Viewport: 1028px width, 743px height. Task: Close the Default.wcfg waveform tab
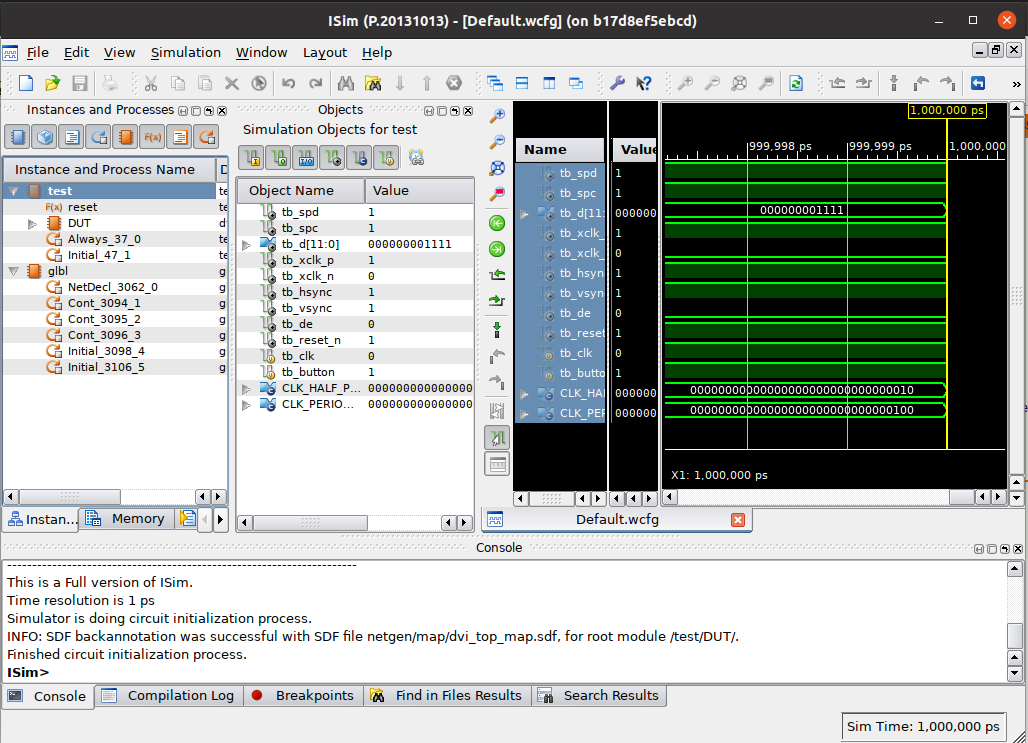[738, 519]
